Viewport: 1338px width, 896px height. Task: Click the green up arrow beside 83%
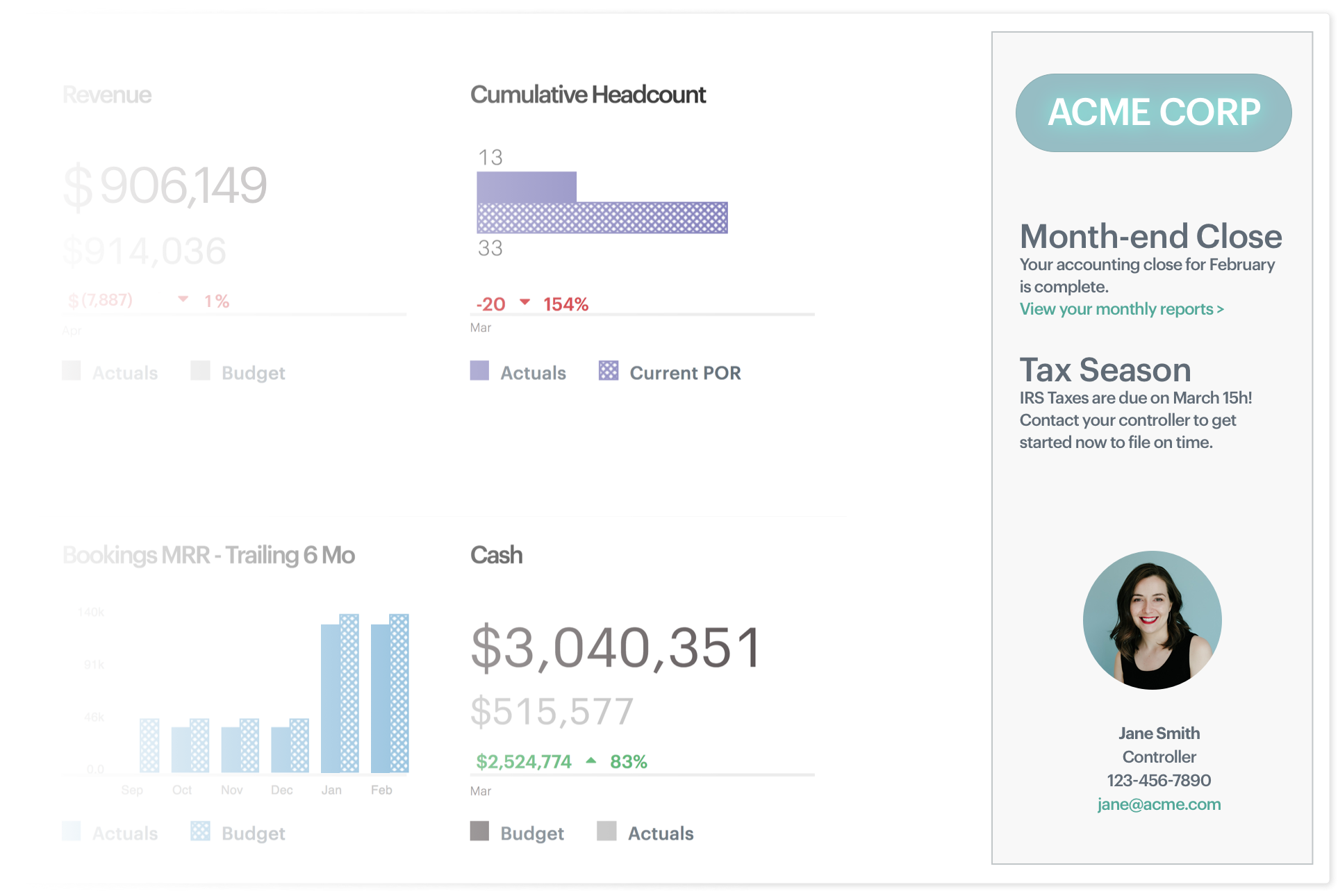590,761
